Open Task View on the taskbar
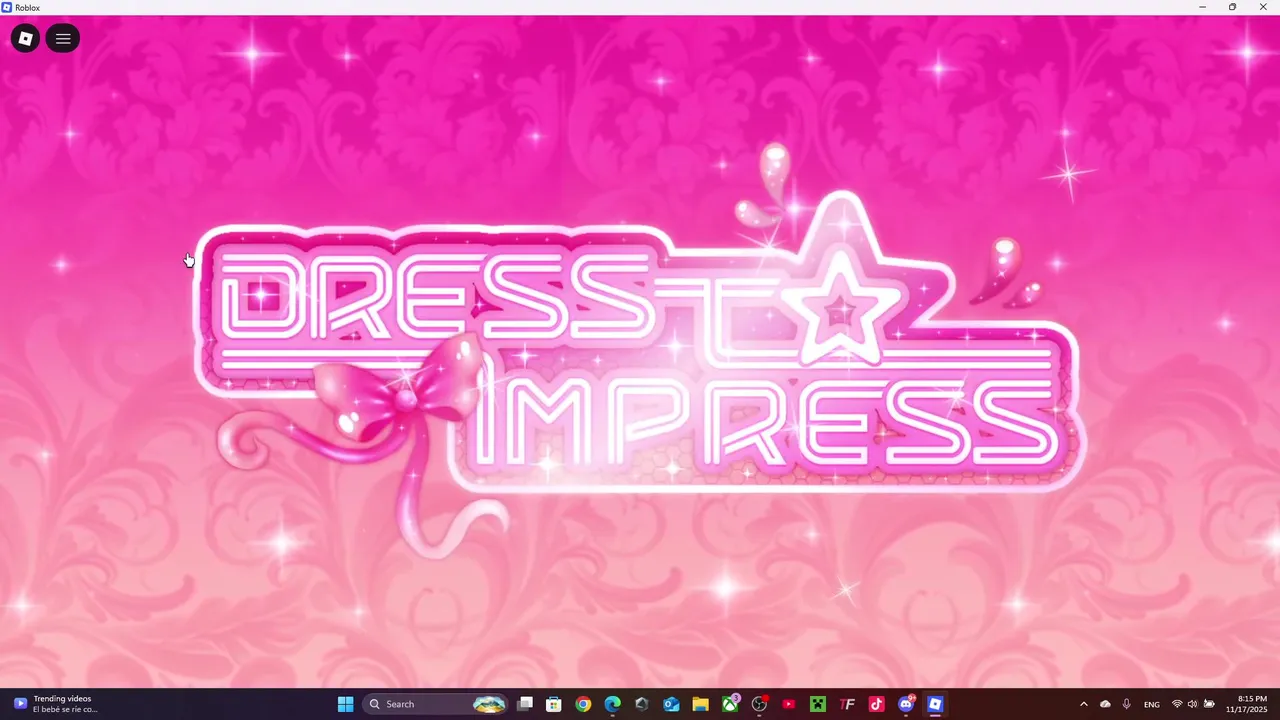 click(x=525, y=704)
